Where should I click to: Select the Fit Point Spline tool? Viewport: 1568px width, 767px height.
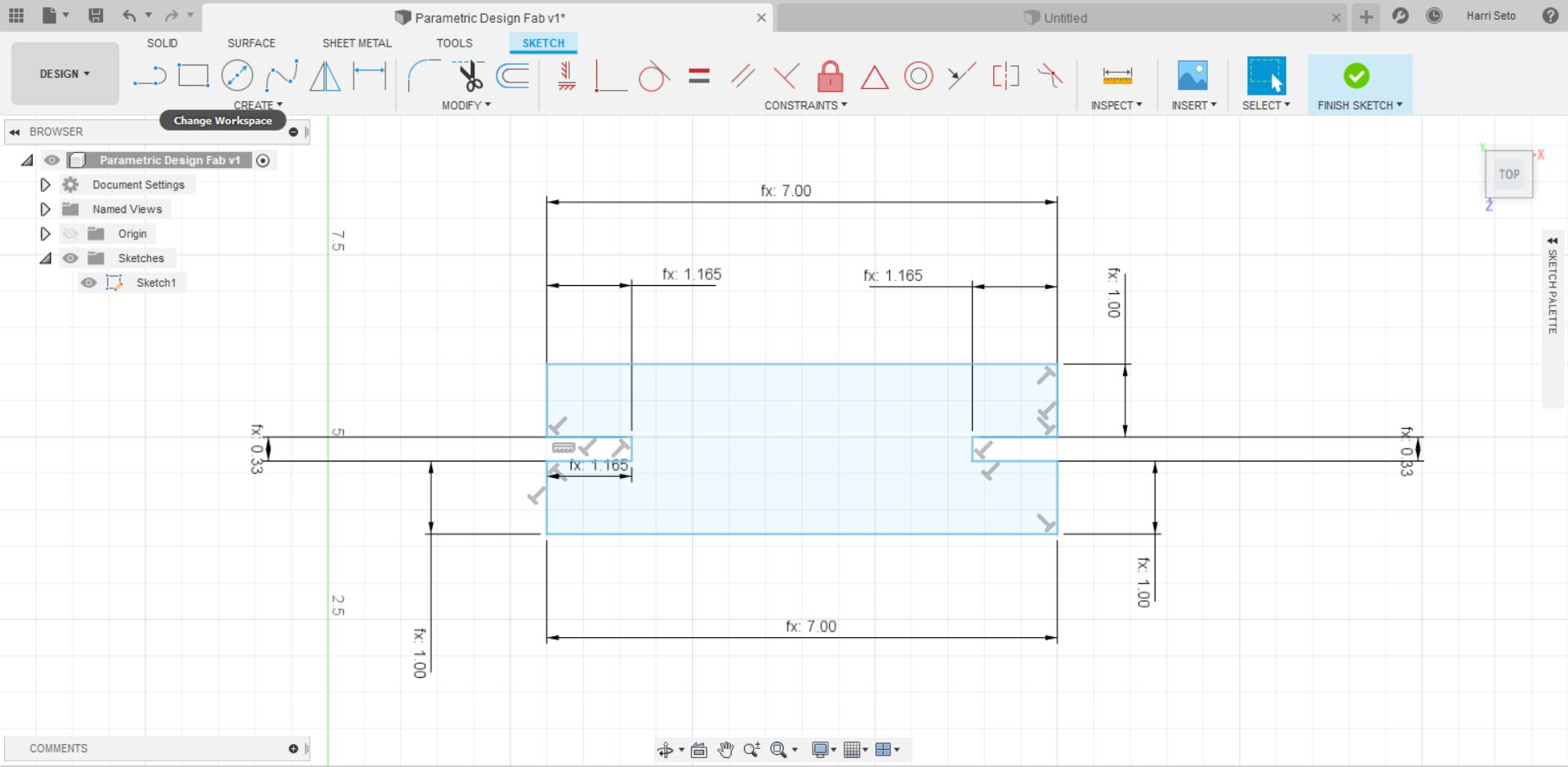[x=282, y=76]
